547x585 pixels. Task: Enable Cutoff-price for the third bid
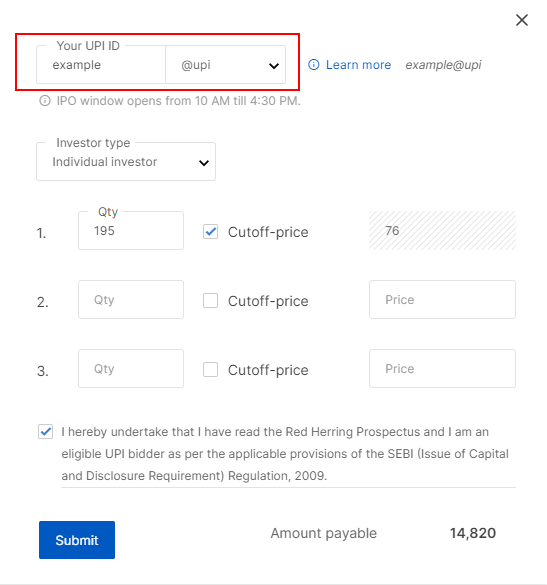[x=210, y=369]
